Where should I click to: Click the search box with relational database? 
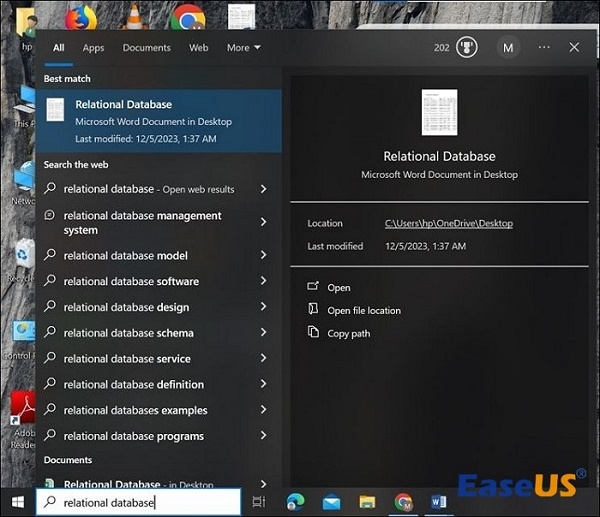tap(140, 502)
